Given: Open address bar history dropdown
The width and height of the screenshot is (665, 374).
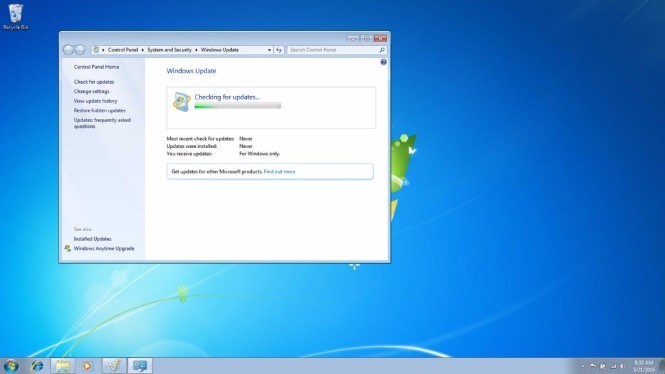Looking at the screenshot, I should [x=269, y=50].
